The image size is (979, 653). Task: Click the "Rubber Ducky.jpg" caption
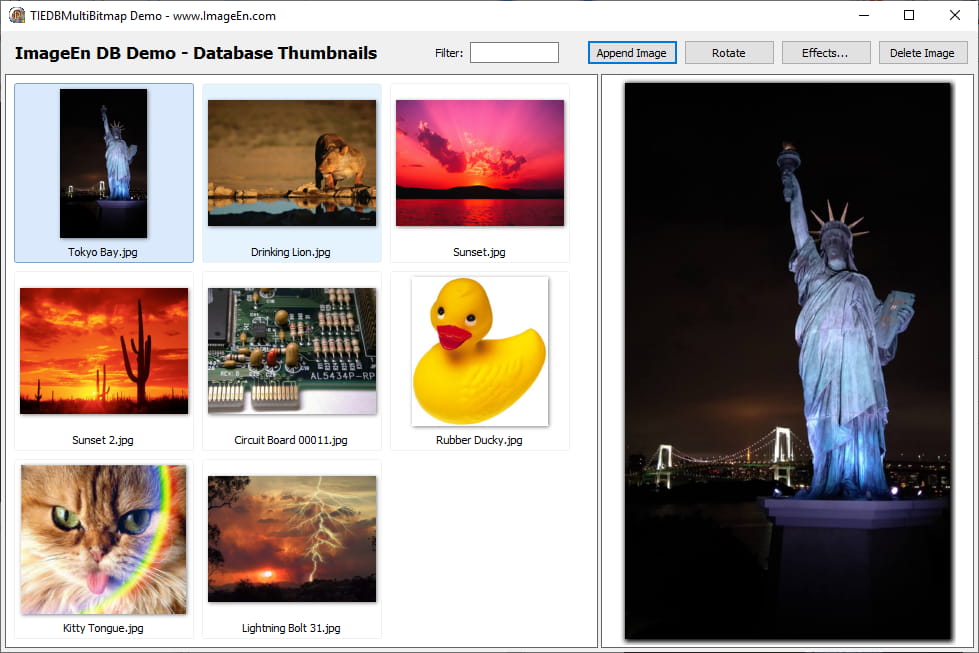tap(480, 440)
